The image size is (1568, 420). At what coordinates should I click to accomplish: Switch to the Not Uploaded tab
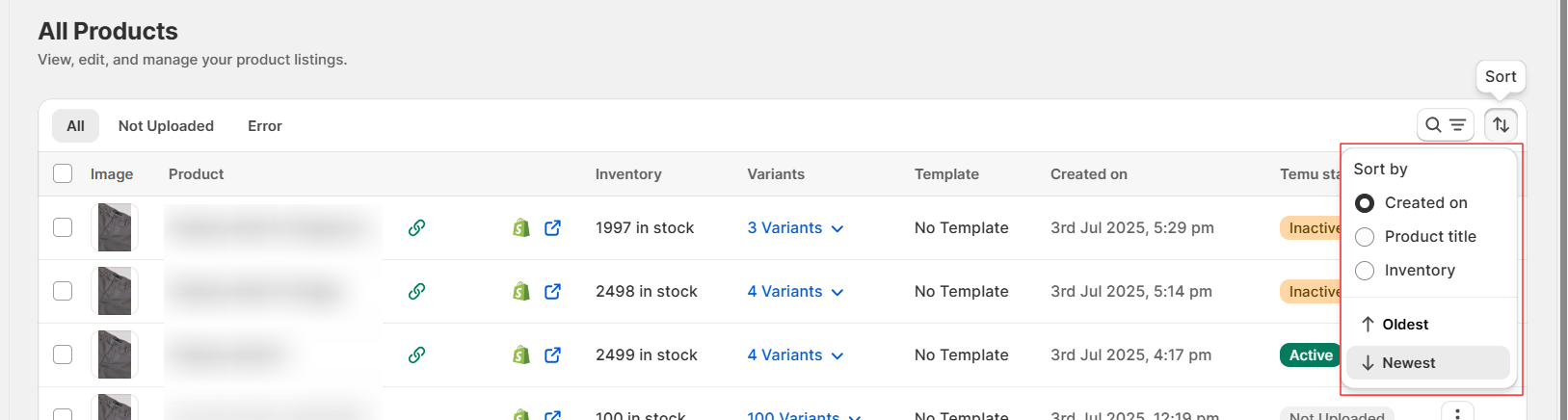(x=166, y=126)
